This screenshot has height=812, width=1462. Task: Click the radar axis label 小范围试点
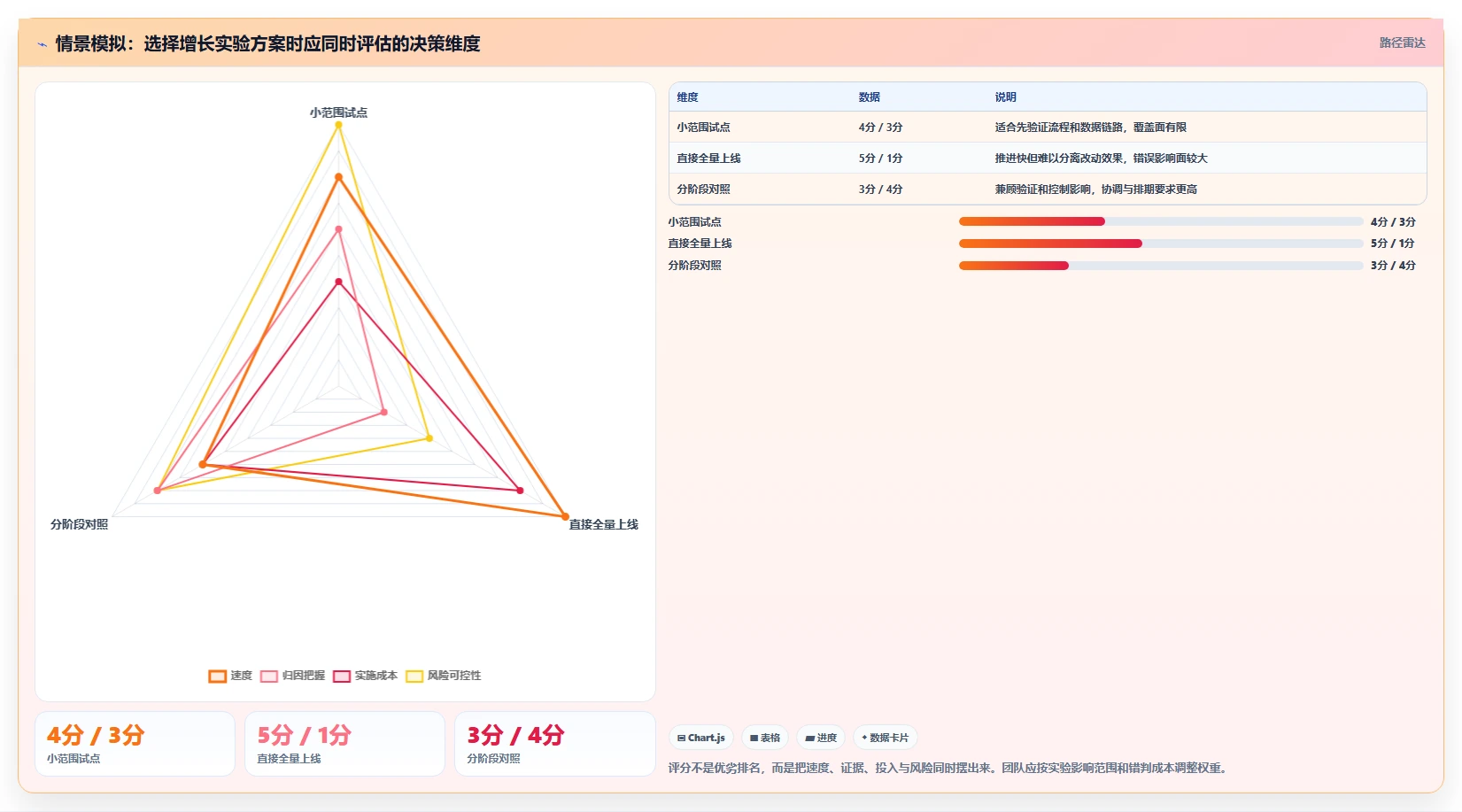pyautogui.click(x=338, y=112)
